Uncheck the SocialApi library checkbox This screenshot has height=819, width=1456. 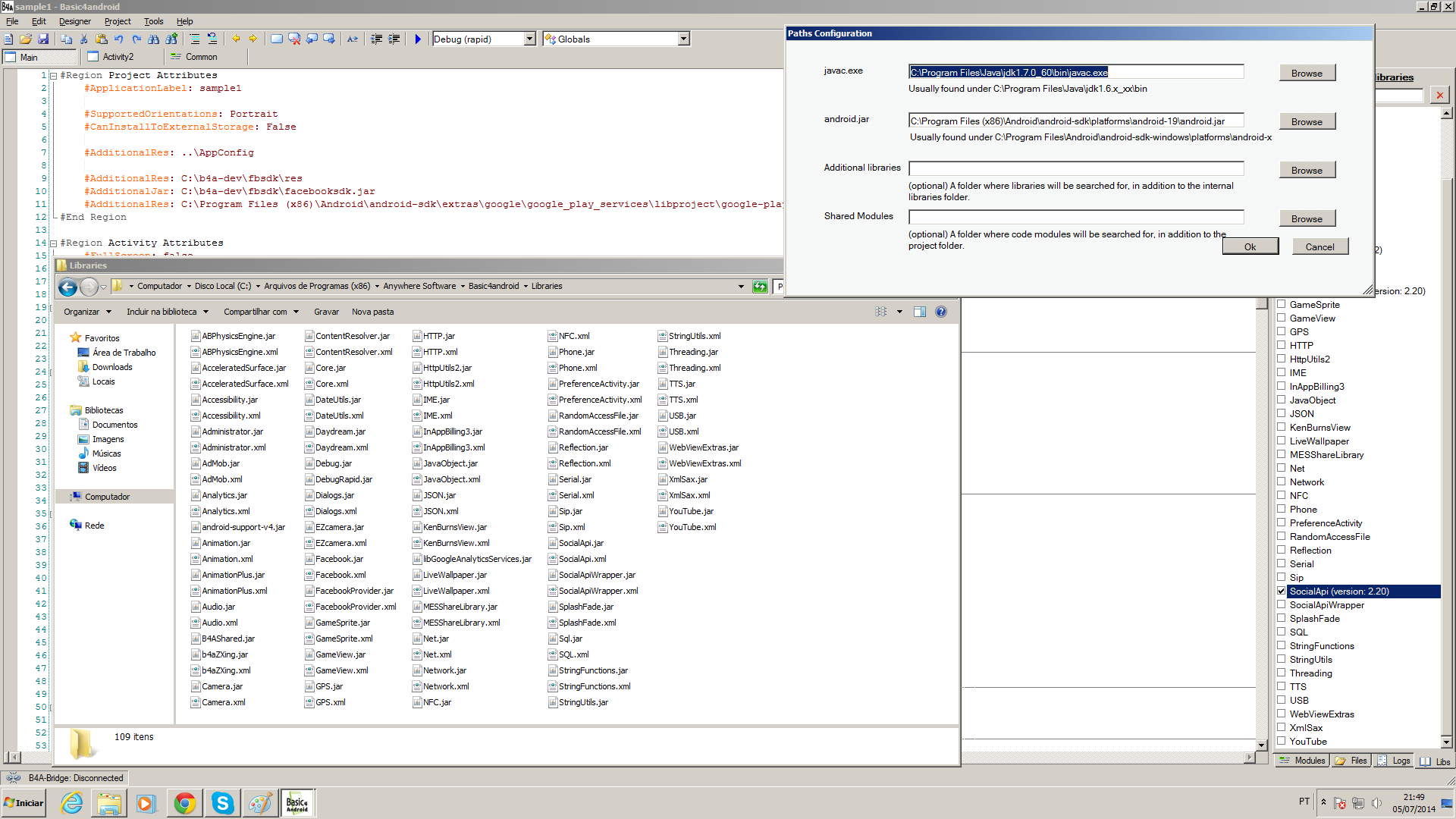click(1282, 591)
